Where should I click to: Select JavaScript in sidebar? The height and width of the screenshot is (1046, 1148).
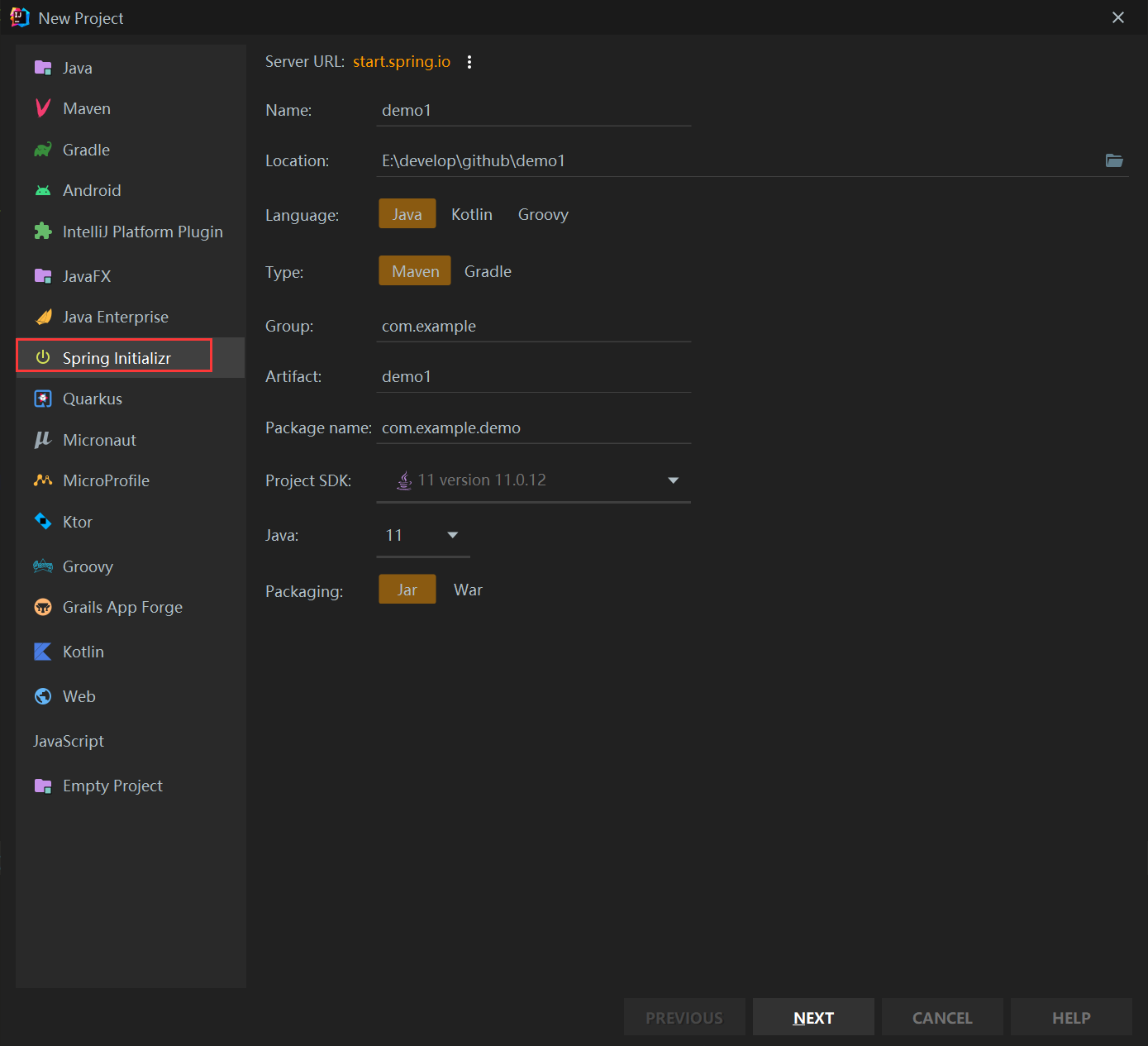[131, 741]
